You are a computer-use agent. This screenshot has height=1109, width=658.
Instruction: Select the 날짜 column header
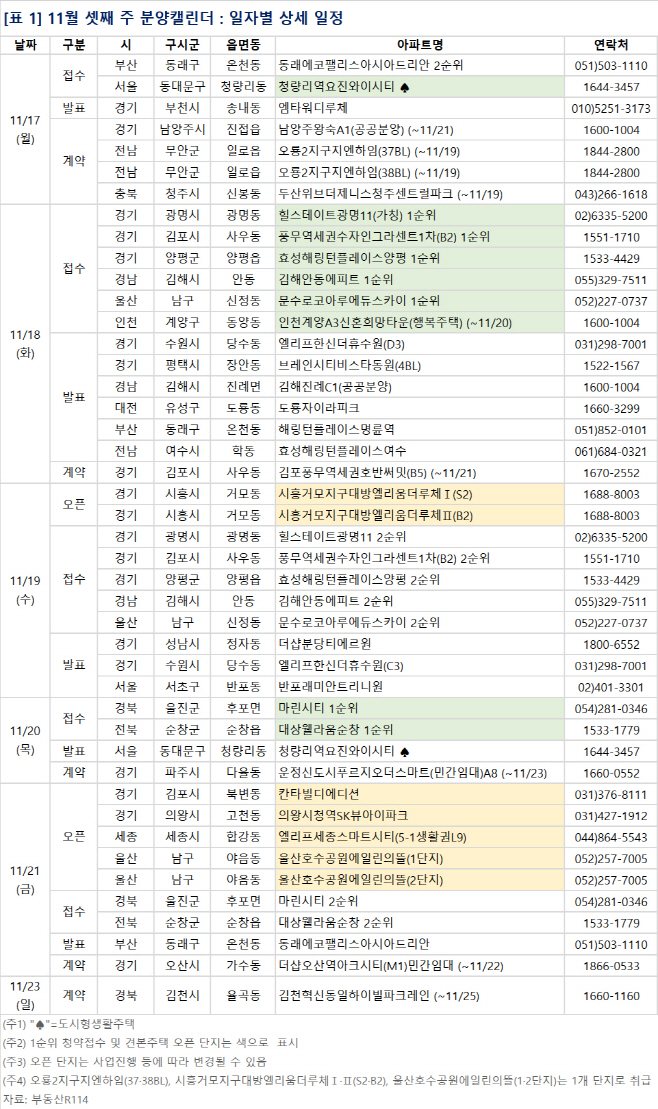click(x=25, y=44)
